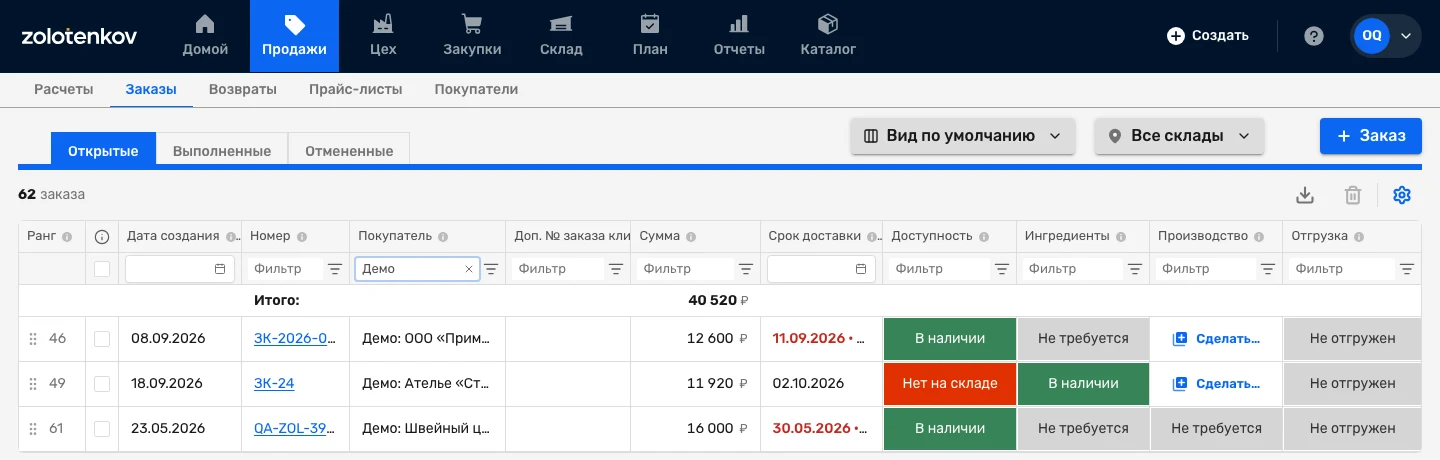The width and height of the screenshot is (1440, 460).
Task: Open filter menu for Ингредиенты column
Action: tap(1135, 269)
